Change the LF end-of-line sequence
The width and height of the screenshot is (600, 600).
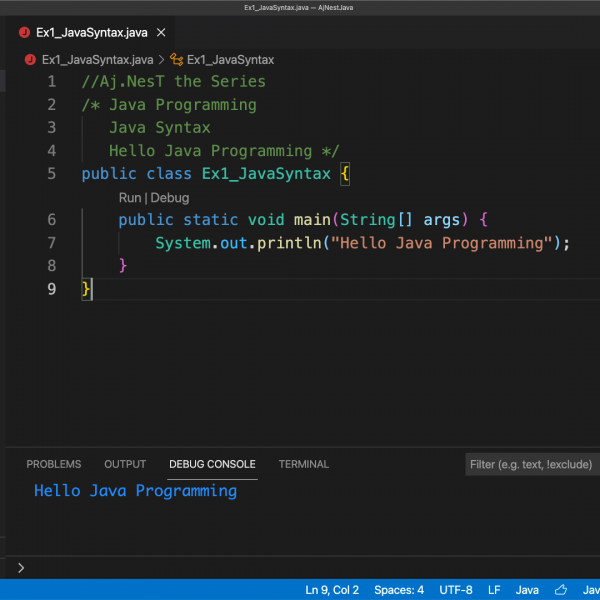pyautogui.click(x=494, y=590)
